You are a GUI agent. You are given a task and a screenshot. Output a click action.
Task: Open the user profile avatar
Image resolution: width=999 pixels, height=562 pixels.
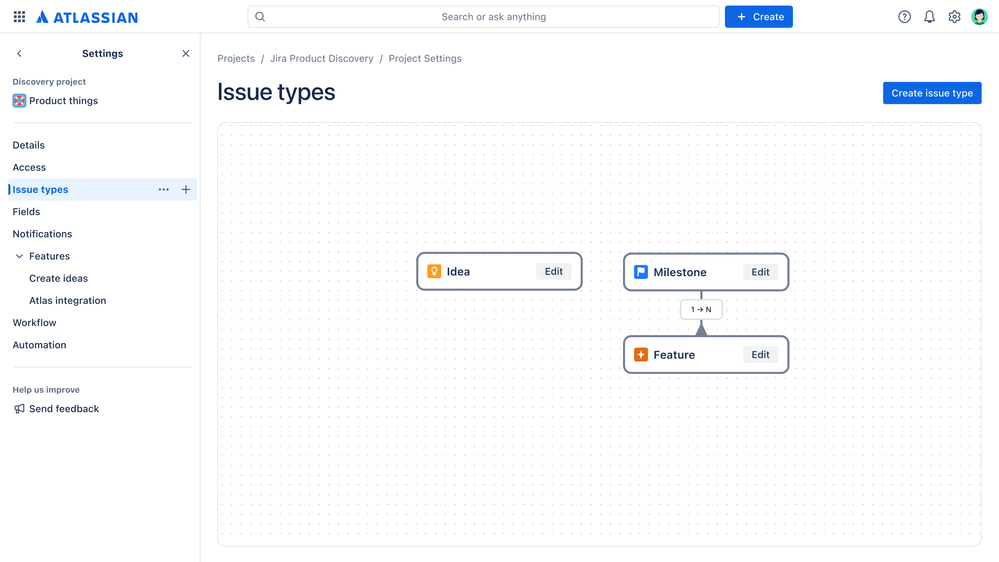979,17
